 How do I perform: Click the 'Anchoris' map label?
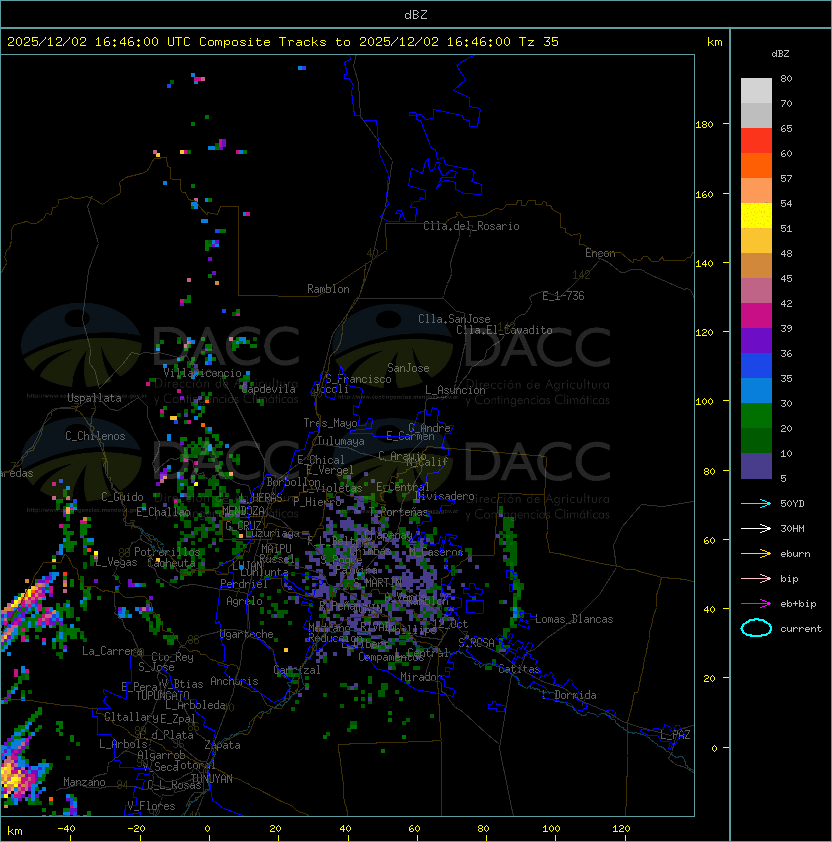(234, 681)
